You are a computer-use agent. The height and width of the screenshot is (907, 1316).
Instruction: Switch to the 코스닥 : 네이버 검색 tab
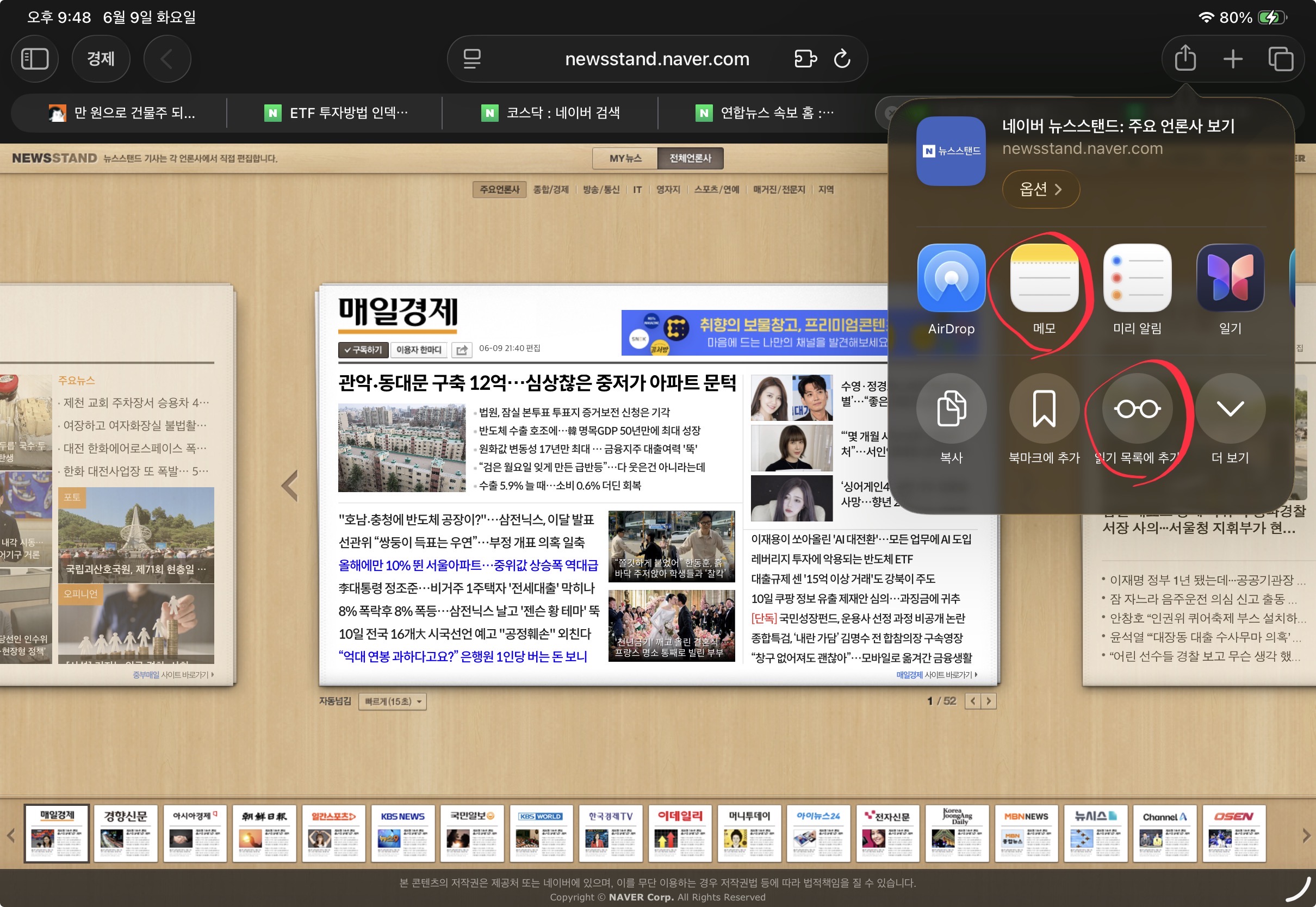coord(550,113)
